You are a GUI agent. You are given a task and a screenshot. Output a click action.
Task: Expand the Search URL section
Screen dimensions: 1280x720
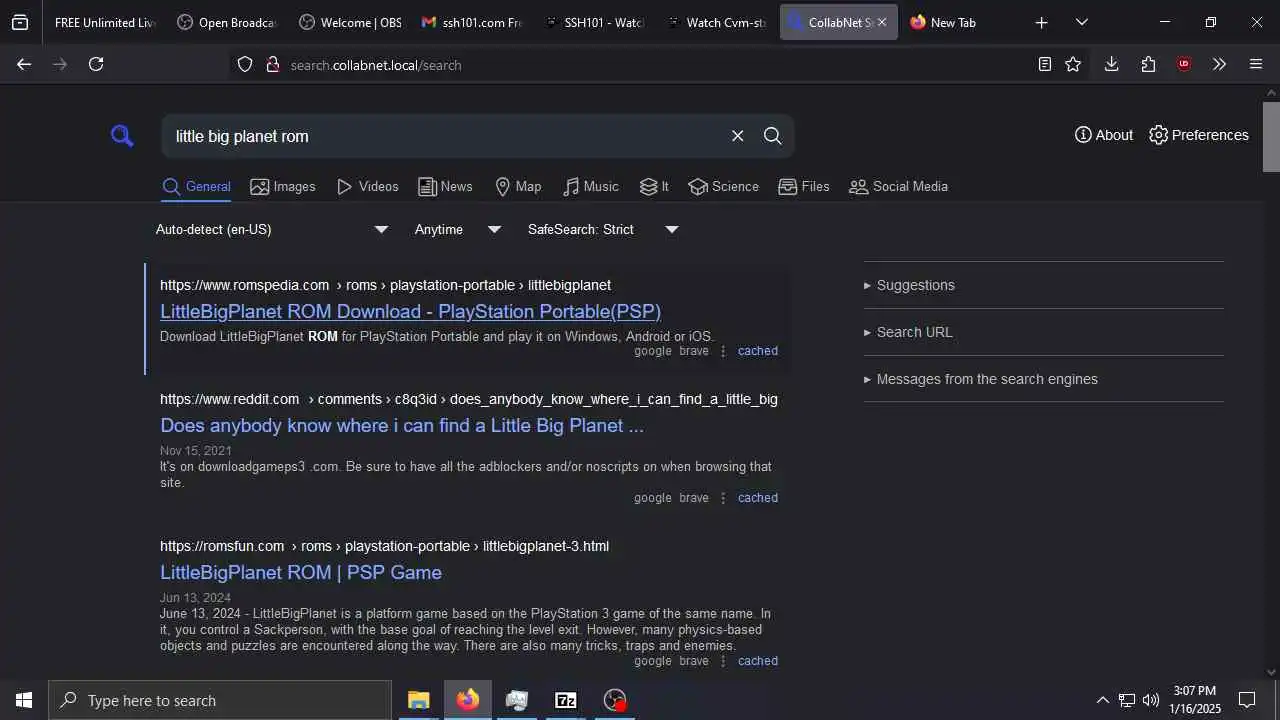click(908, 332)
